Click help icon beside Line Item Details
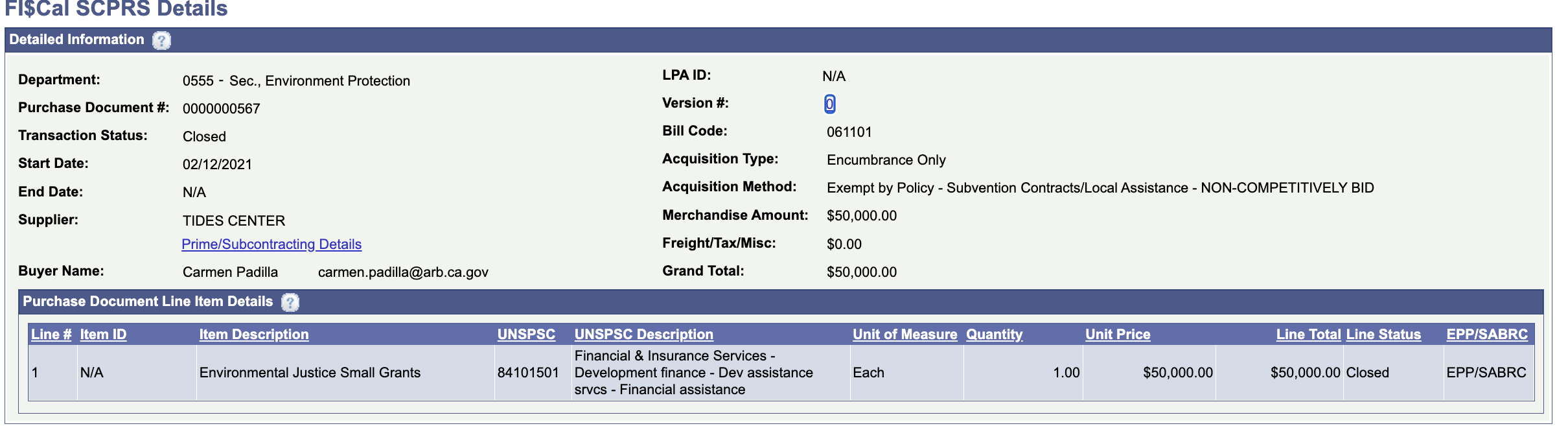The width and height of the screenshot is (1568, 437). (290, 302)
